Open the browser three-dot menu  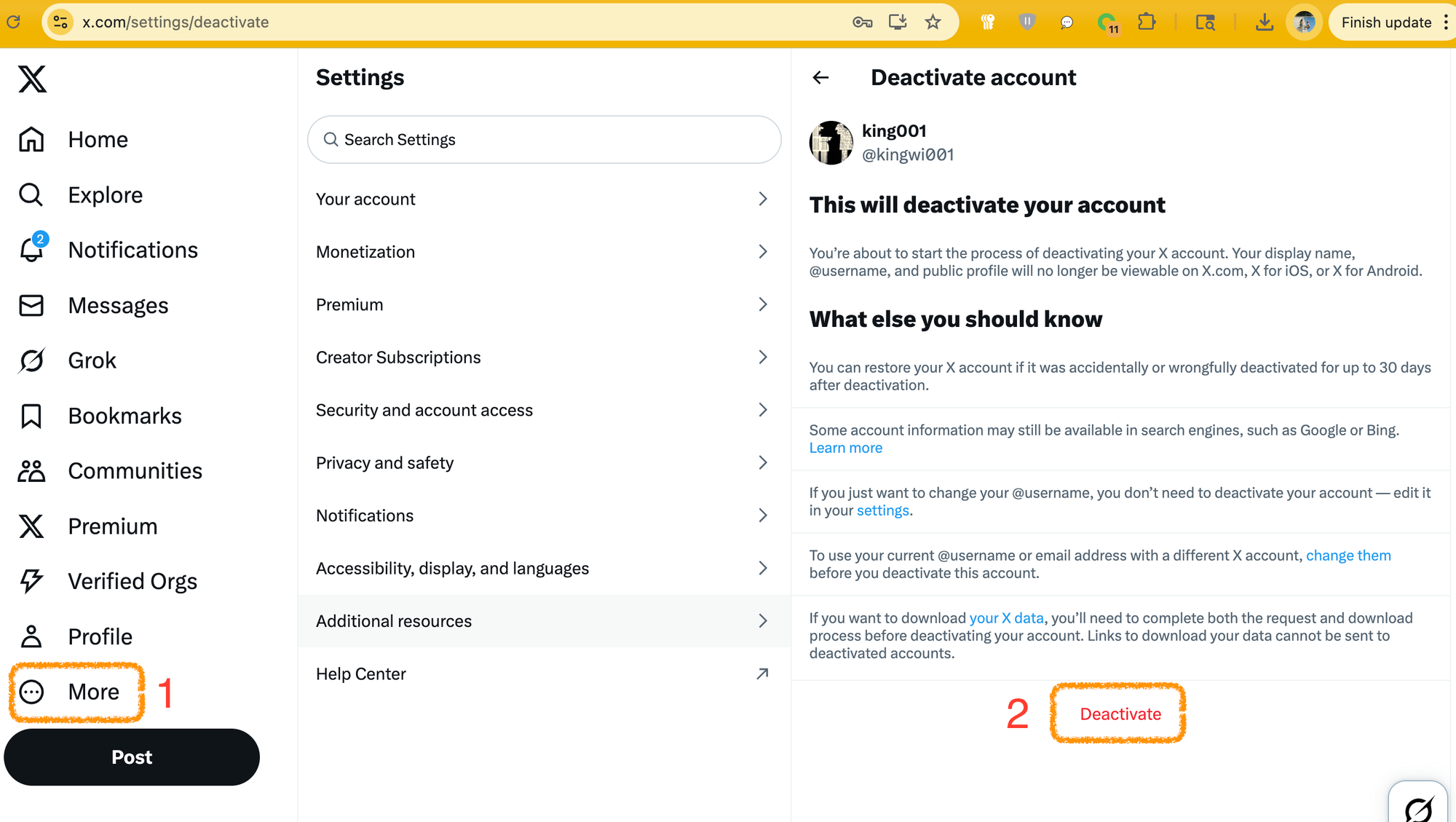(1445, 22)
